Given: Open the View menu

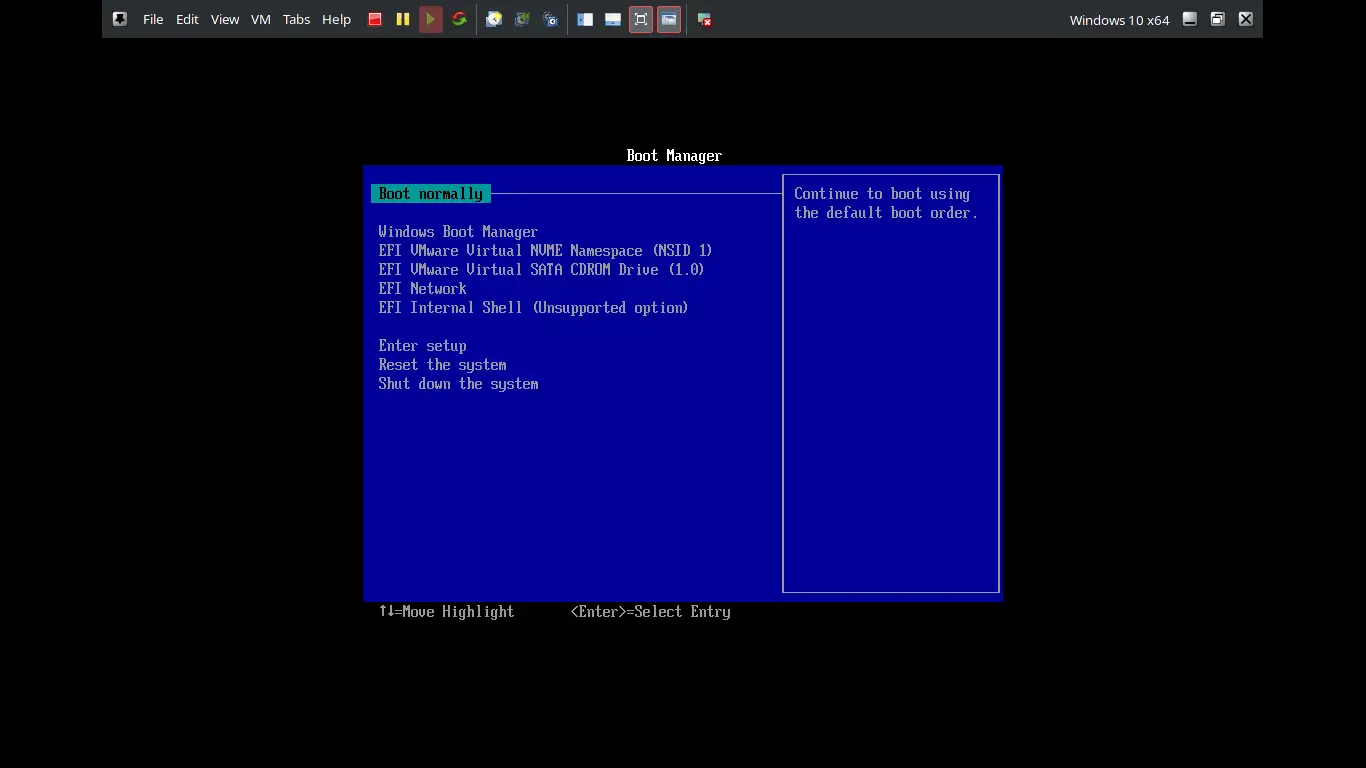Looking at the screenshot, I should click(x=225, y=19).
